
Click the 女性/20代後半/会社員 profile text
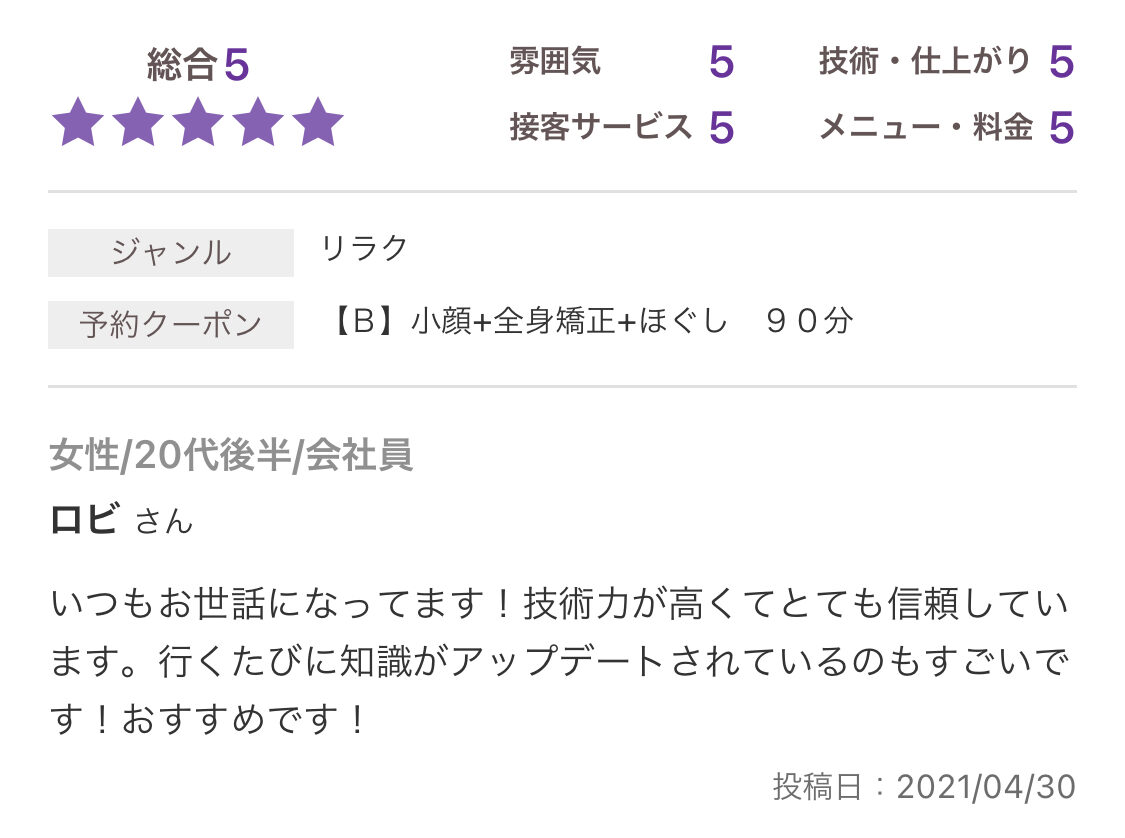231,455
